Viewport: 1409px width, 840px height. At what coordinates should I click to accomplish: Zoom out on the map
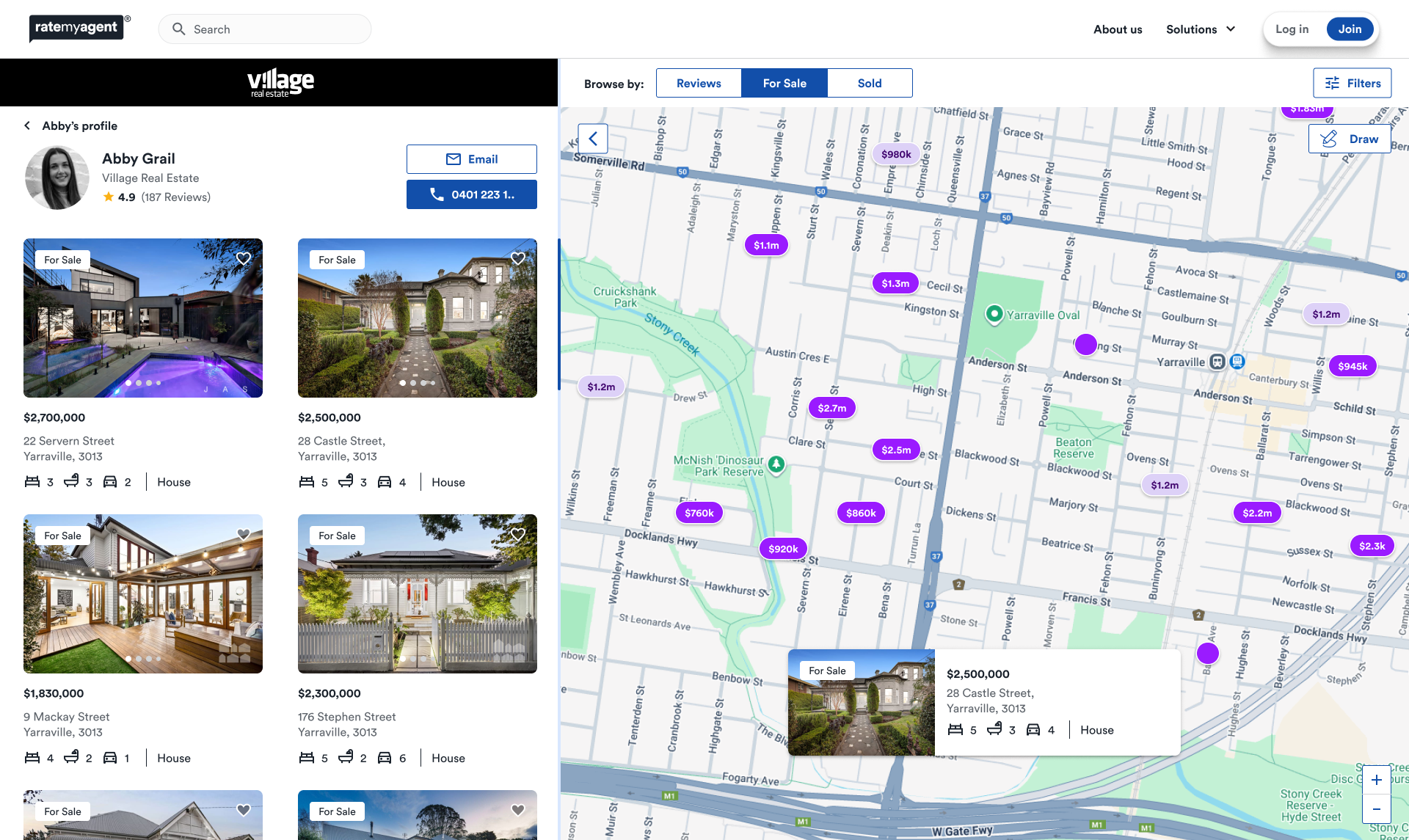[x=1376, y=809]
